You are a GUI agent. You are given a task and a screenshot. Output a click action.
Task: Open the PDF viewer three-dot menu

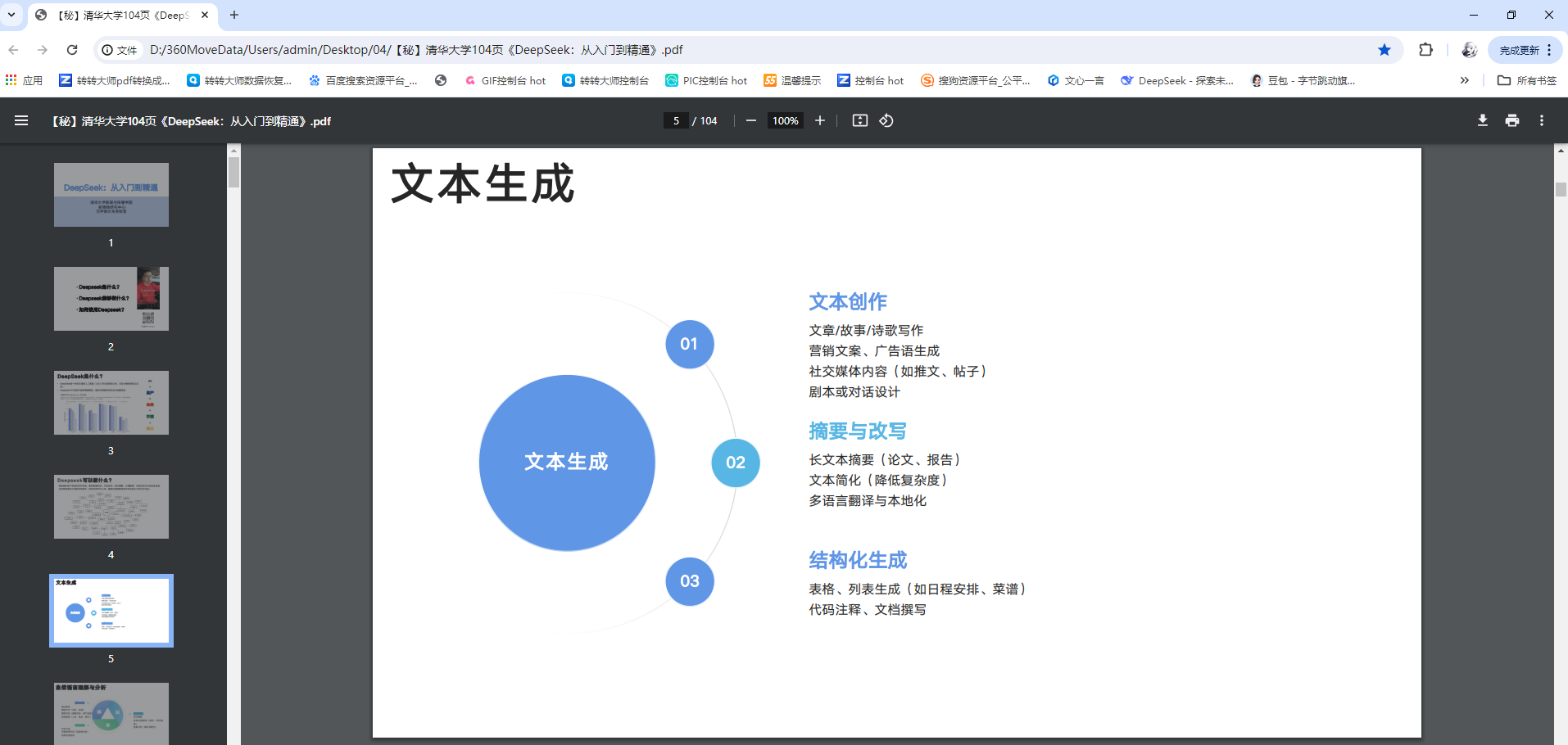coord(1541,120)
